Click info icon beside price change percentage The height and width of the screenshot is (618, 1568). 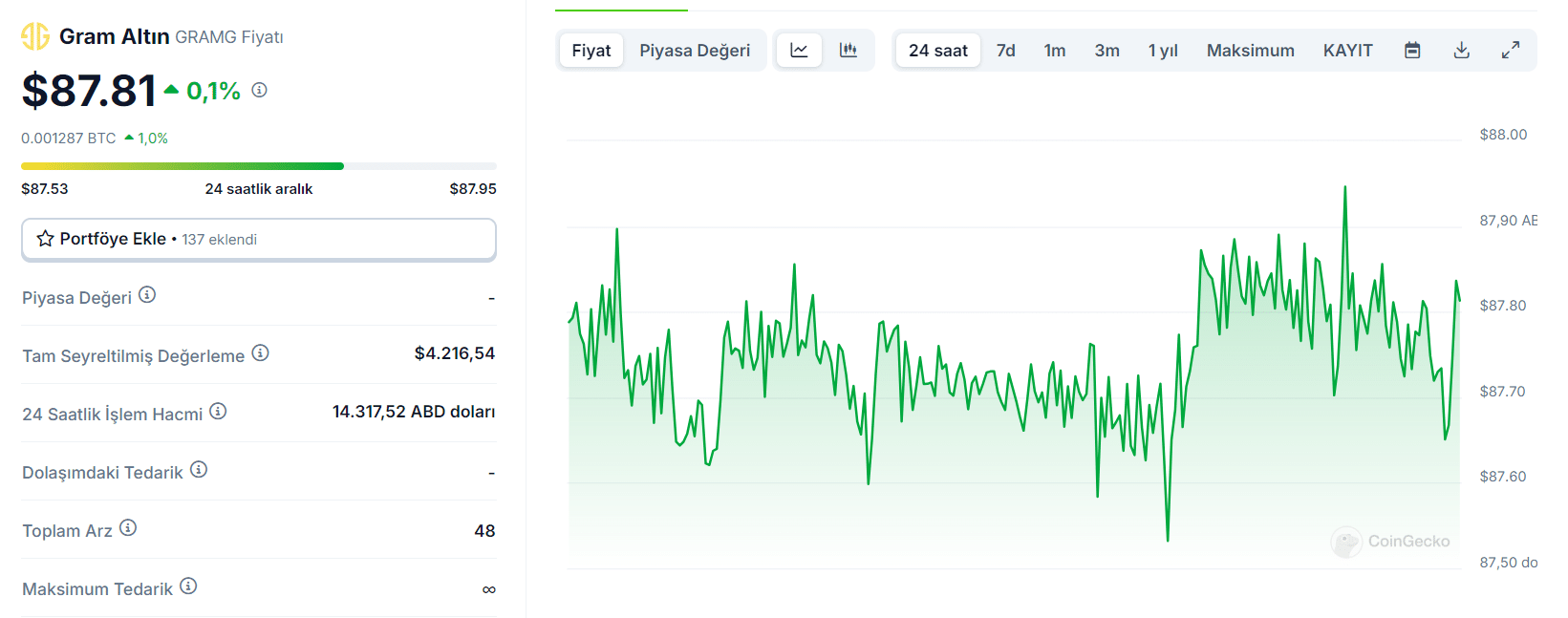259,90
